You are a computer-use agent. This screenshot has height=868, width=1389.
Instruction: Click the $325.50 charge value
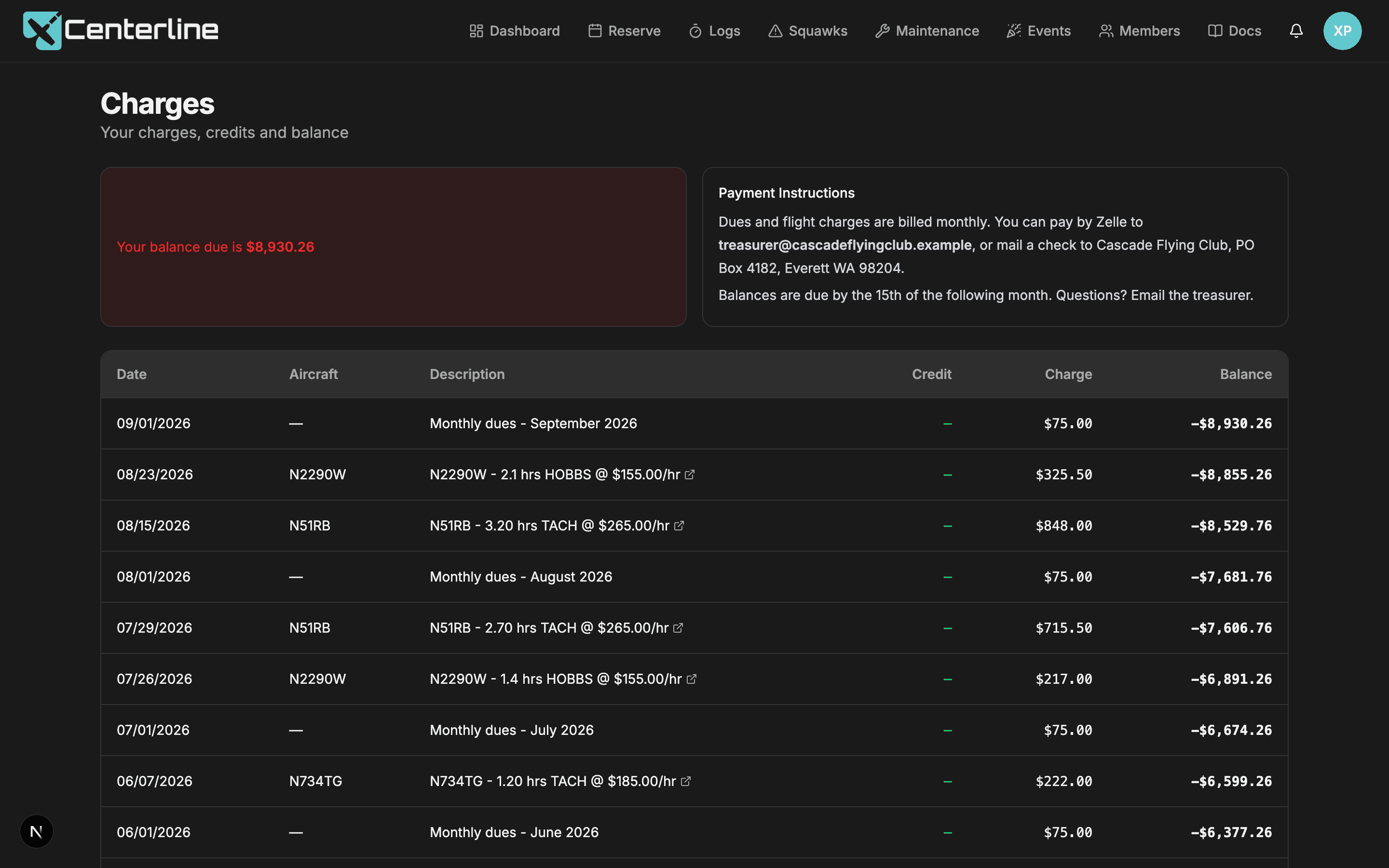pyautogui.click(x=1063, y=475)
